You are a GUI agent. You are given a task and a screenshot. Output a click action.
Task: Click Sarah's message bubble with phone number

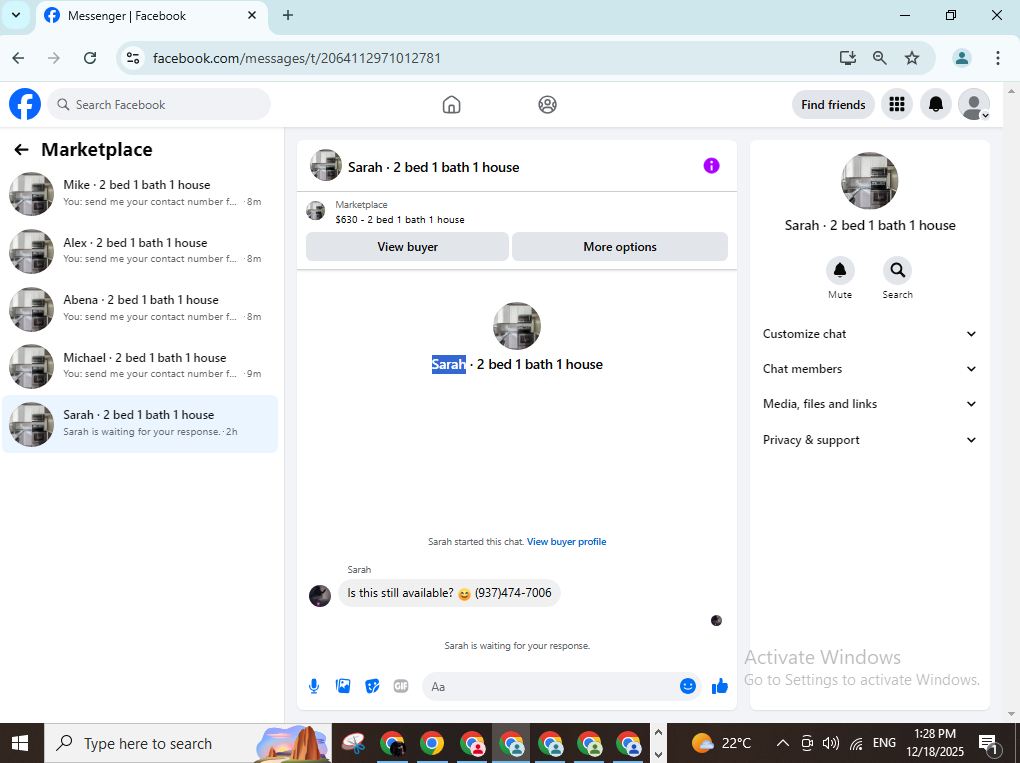pyautogui.click(x=450, y=593)
